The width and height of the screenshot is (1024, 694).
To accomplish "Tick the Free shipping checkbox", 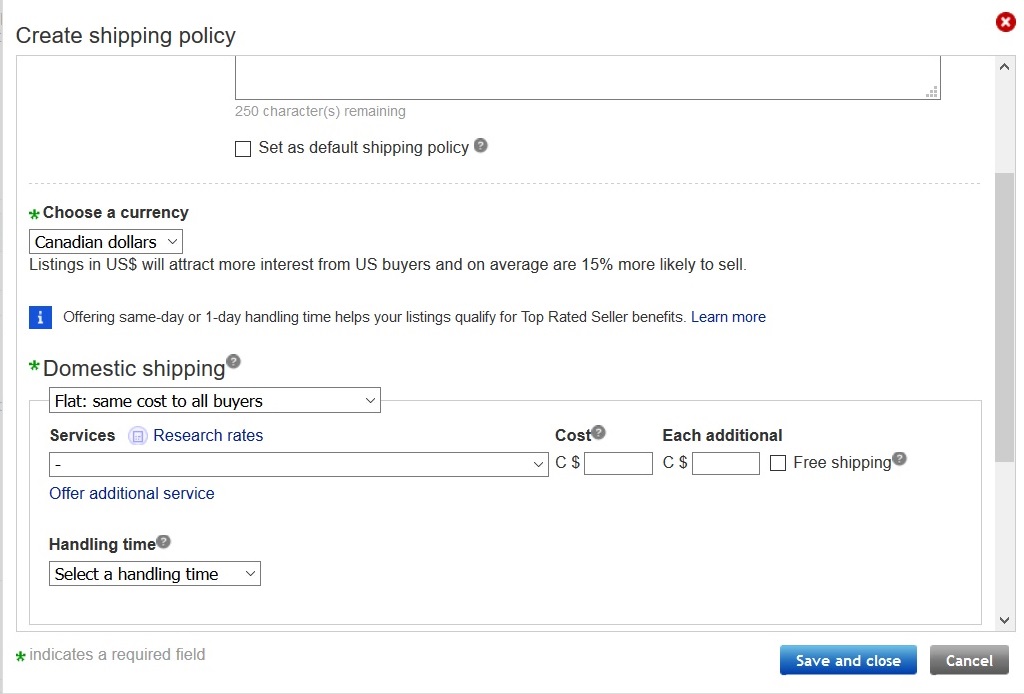I will [779, 463].
